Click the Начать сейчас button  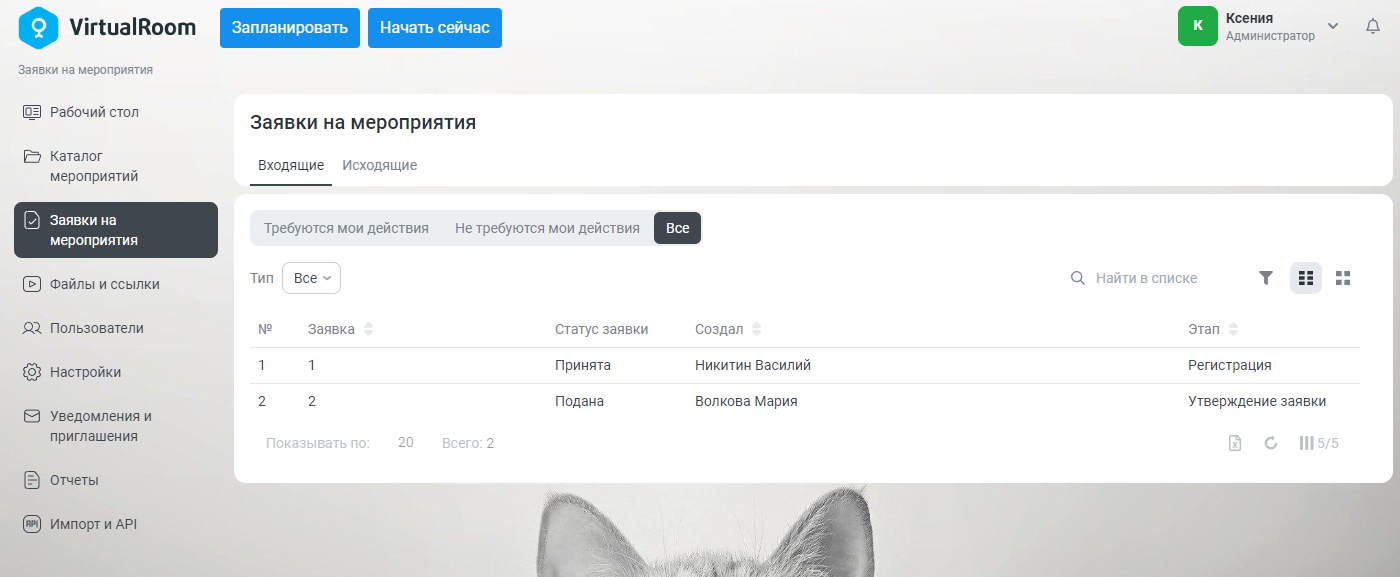[435, 28]
